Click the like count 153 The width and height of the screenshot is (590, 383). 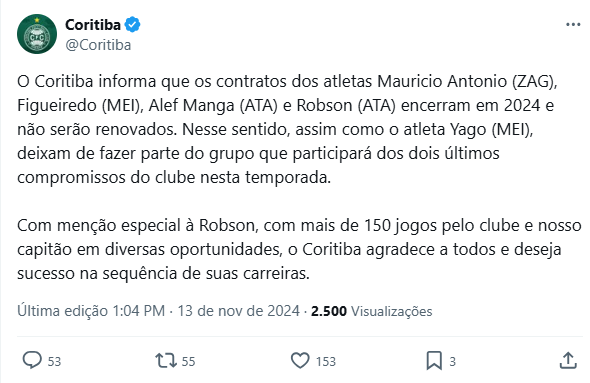coord(326,362)
